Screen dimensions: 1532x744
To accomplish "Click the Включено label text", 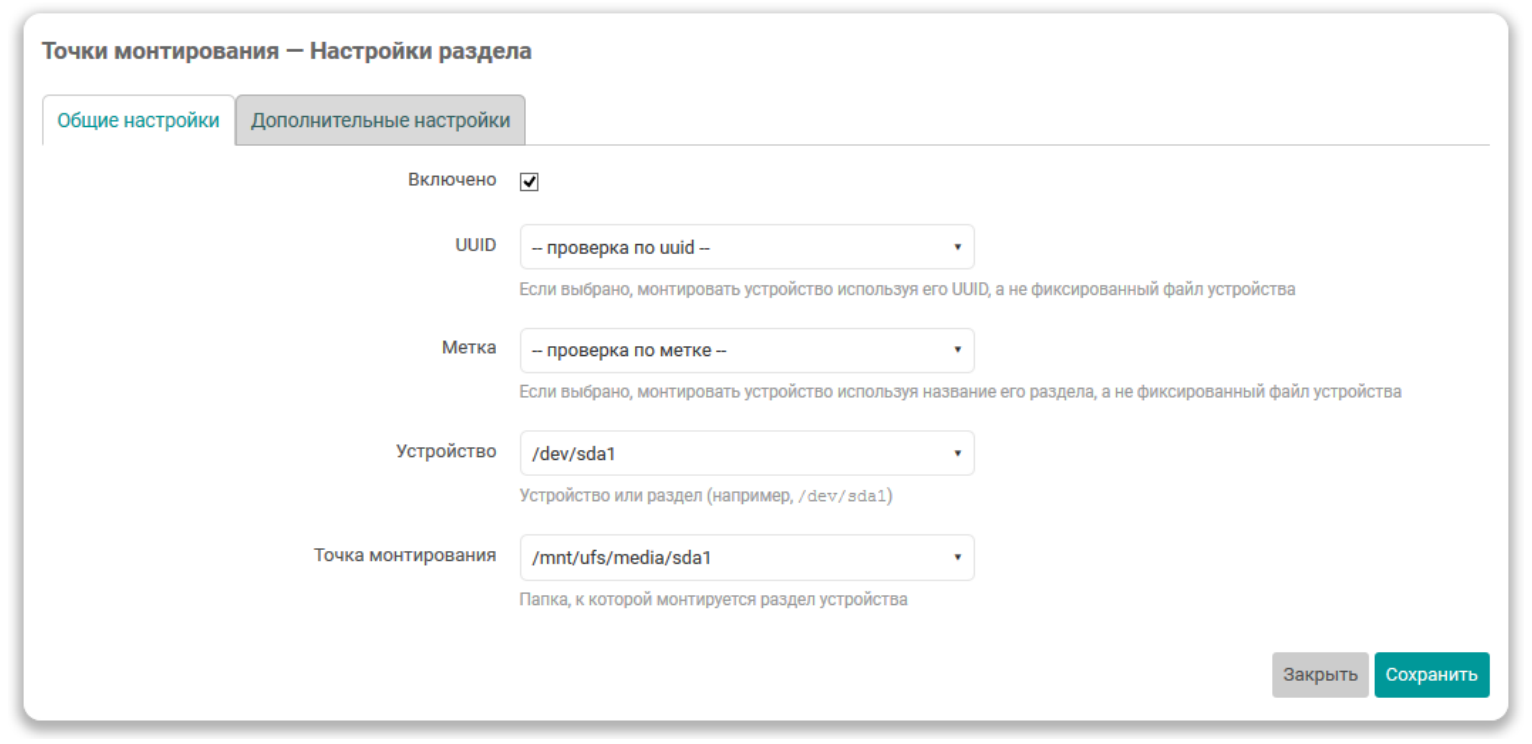I will point(452,180).
